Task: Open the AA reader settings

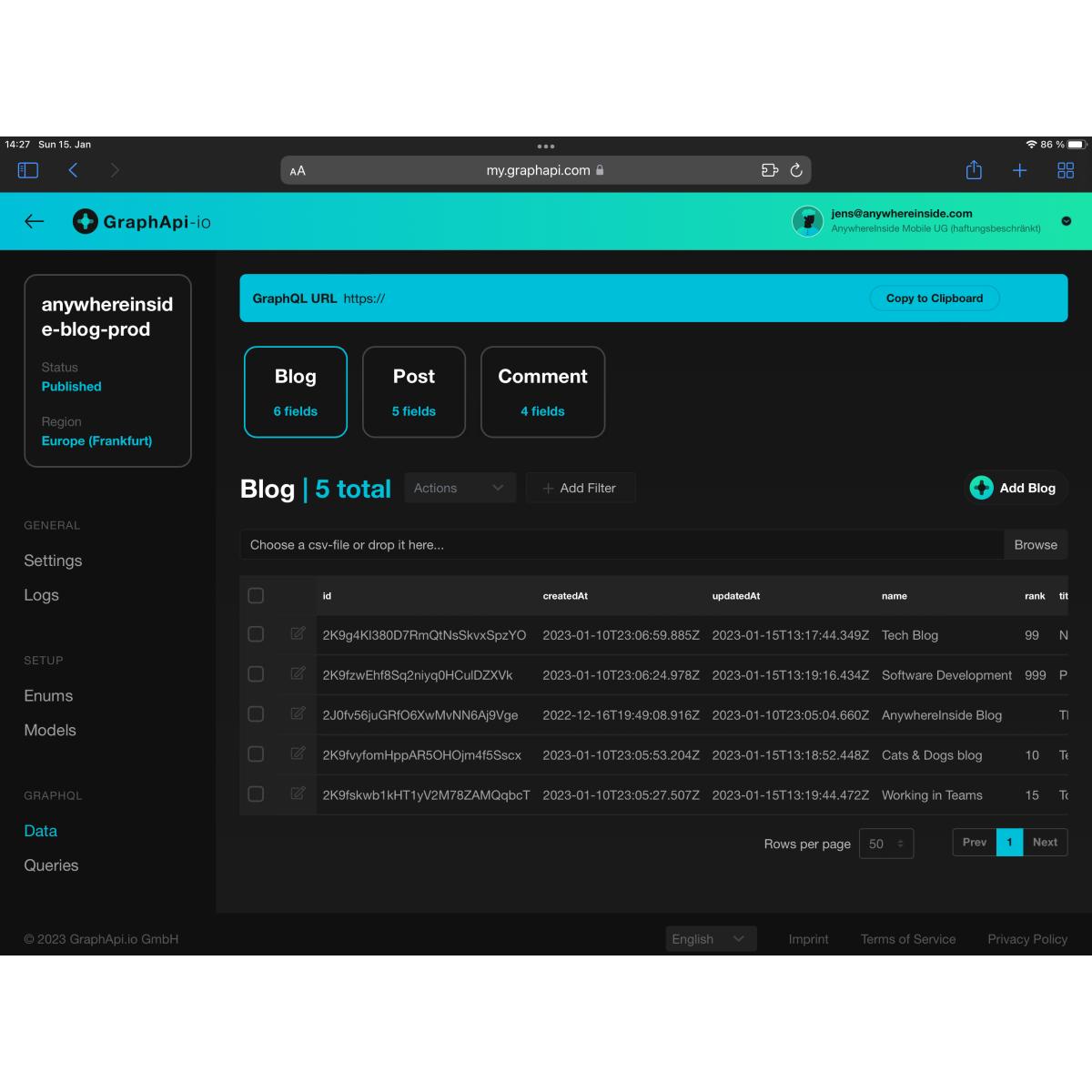Action: pos(298,170)
